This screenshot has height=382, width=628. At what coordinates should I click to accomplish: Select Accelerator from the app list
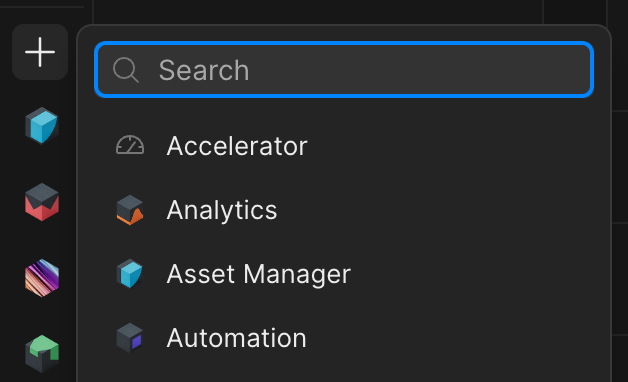[x=344, y=146]
